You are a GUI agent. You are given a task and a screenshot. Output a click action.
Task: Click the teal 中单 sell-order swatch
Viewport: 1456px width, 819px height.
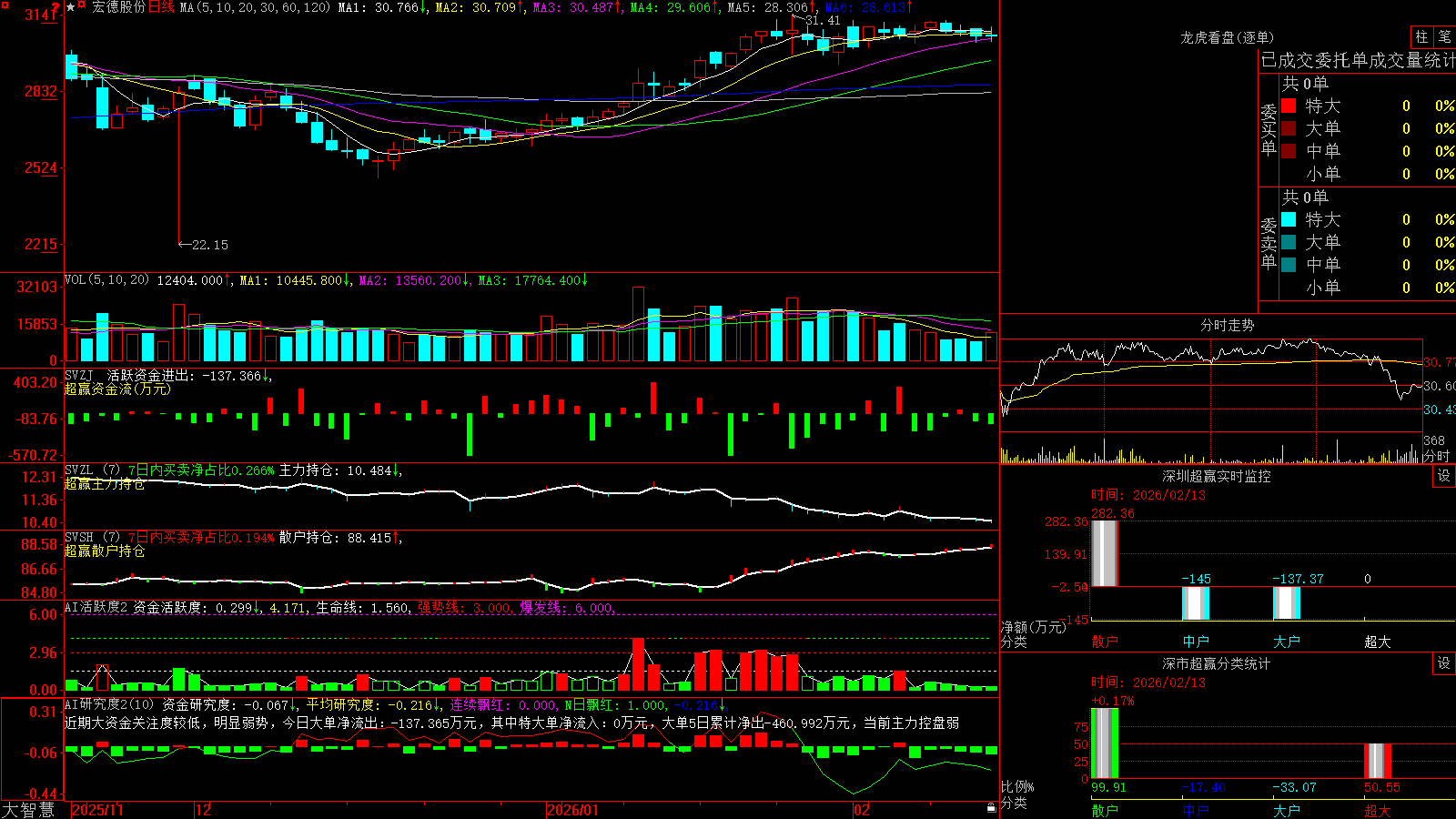(x=1289, y=265)
